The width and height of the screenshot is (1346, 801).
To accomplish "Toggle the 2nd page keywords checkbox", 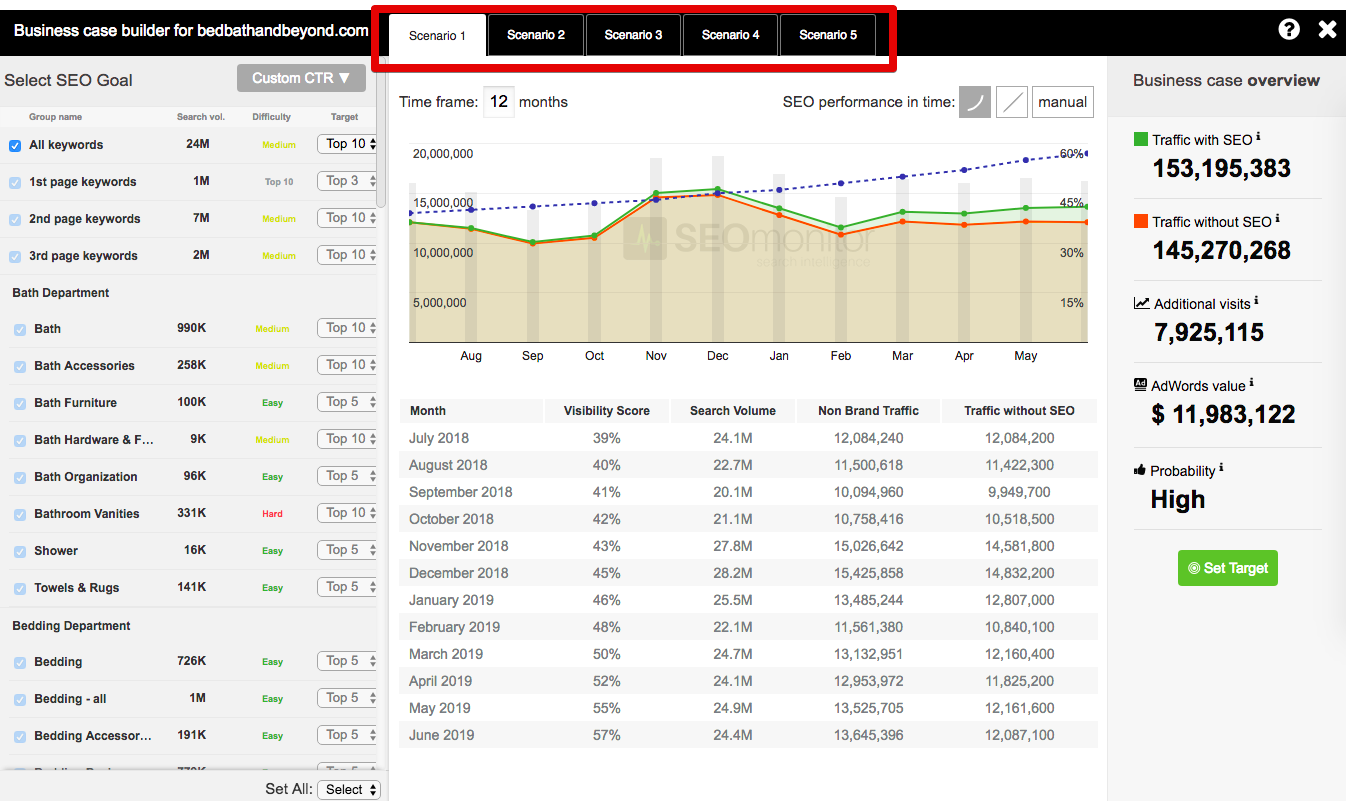I will click(x=15, y=219).
